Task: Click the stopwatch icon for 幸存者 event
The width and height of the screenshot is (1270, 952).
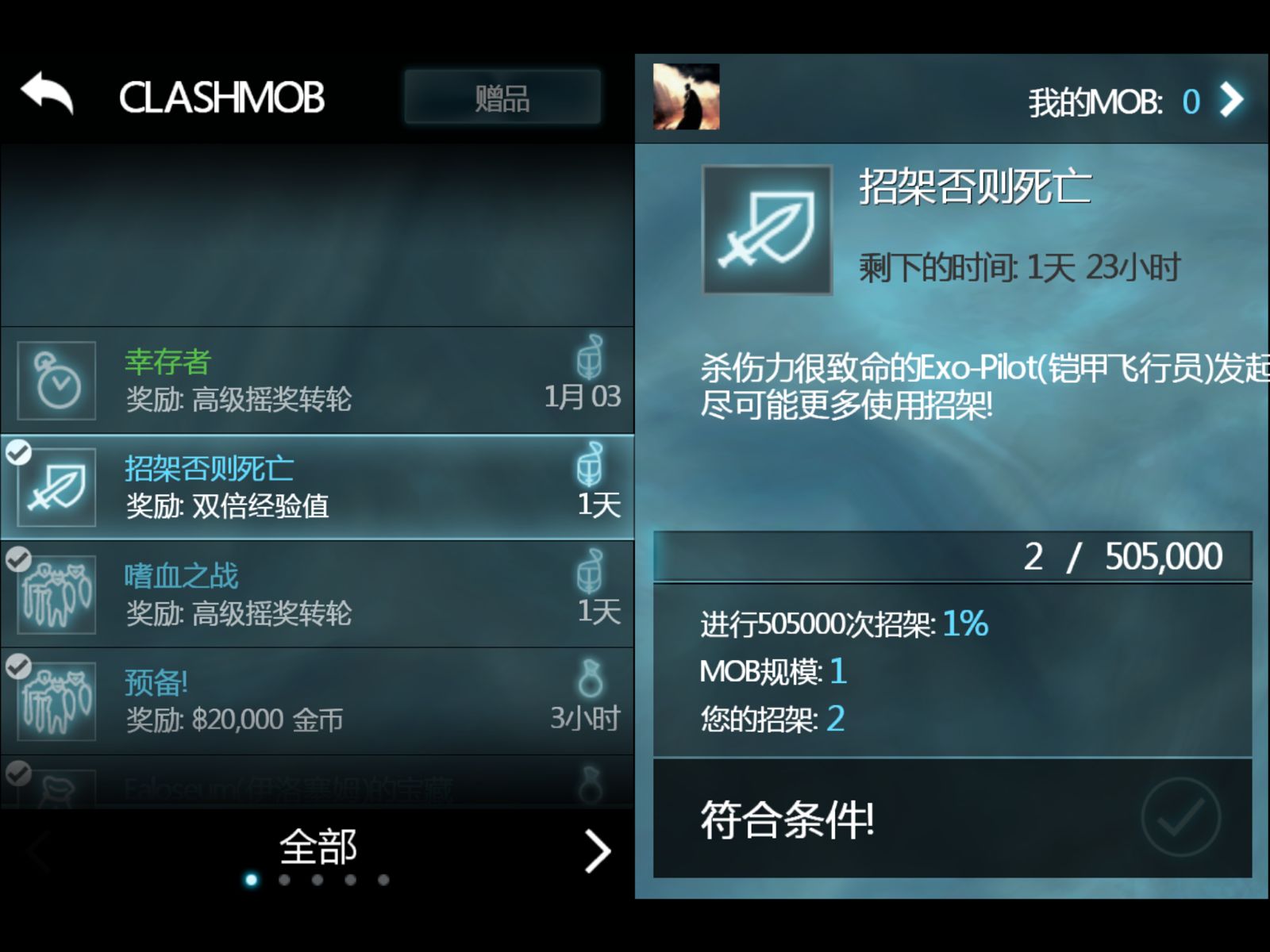Action: 56,381
